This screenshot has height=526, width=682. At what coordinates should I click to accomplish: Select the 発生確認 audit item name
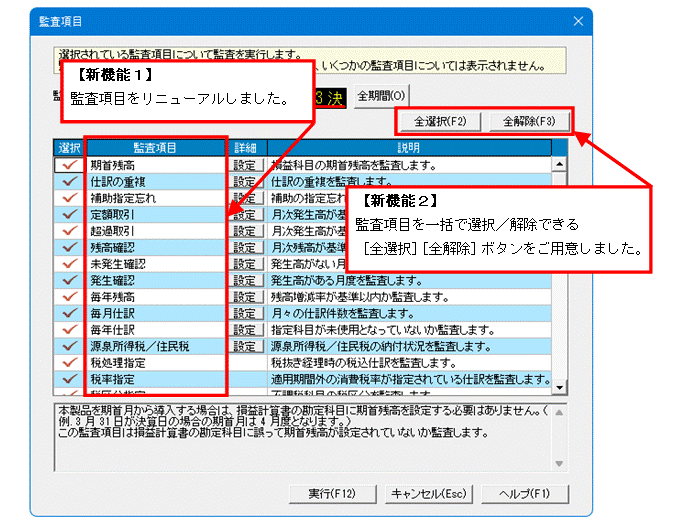pyautogui.click(x=113, y=281)
